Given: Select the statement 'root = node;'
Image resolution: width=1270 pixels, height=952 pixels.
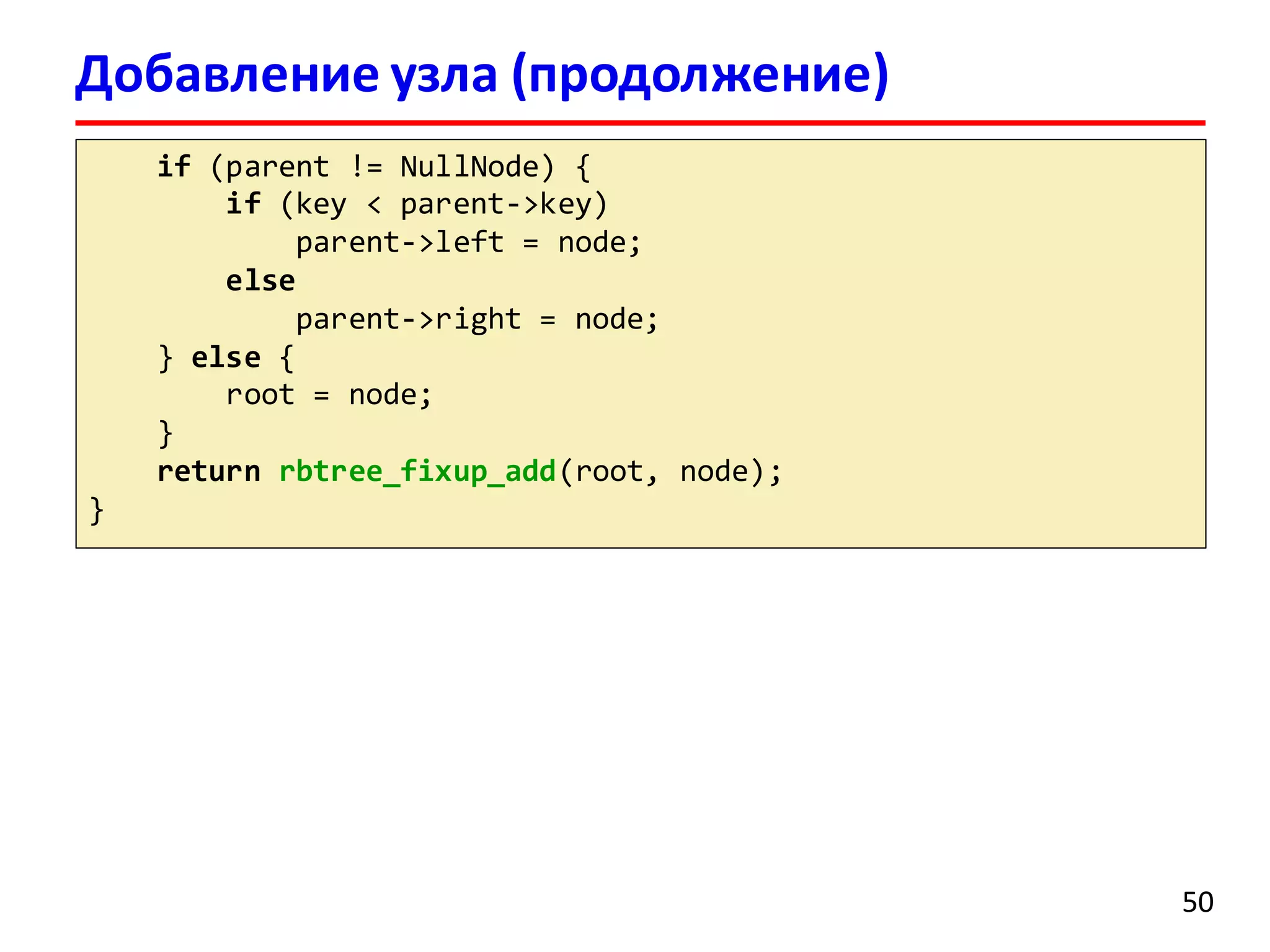Looking at the screenshot, I should [329, 395].
